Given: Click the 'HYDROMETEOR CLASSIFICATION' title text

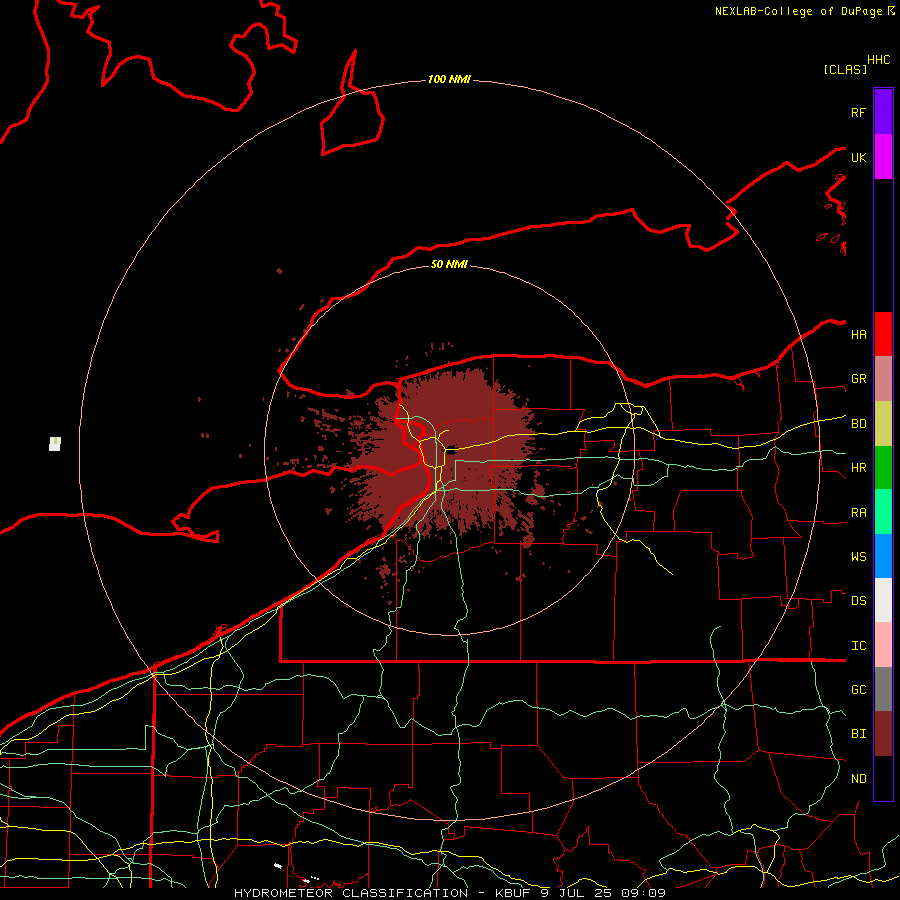Looking at the screenshot, I should 351,893.
